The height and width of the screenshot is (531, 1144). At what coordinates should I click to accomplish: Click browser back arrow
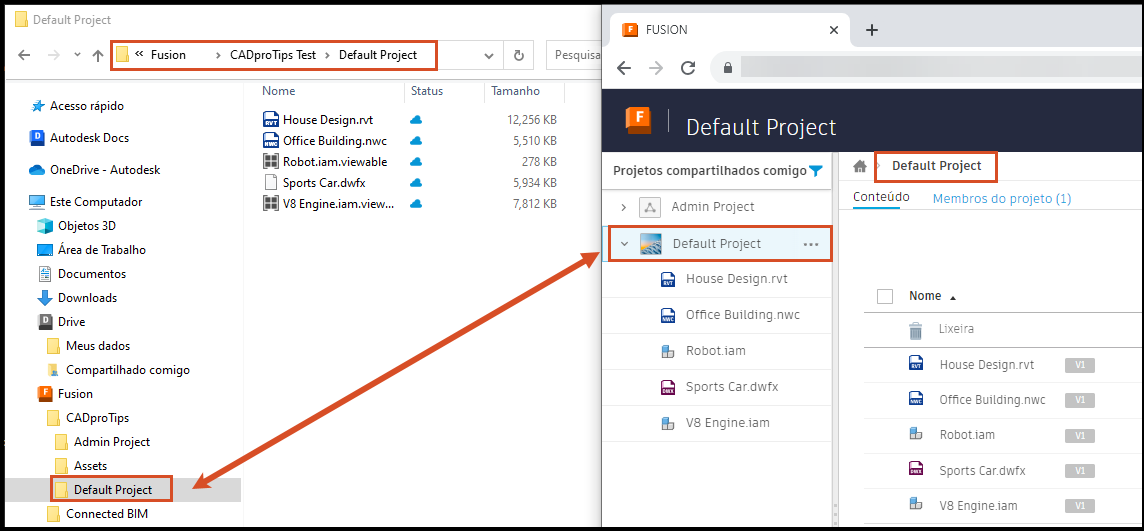(x=623, y=68)
